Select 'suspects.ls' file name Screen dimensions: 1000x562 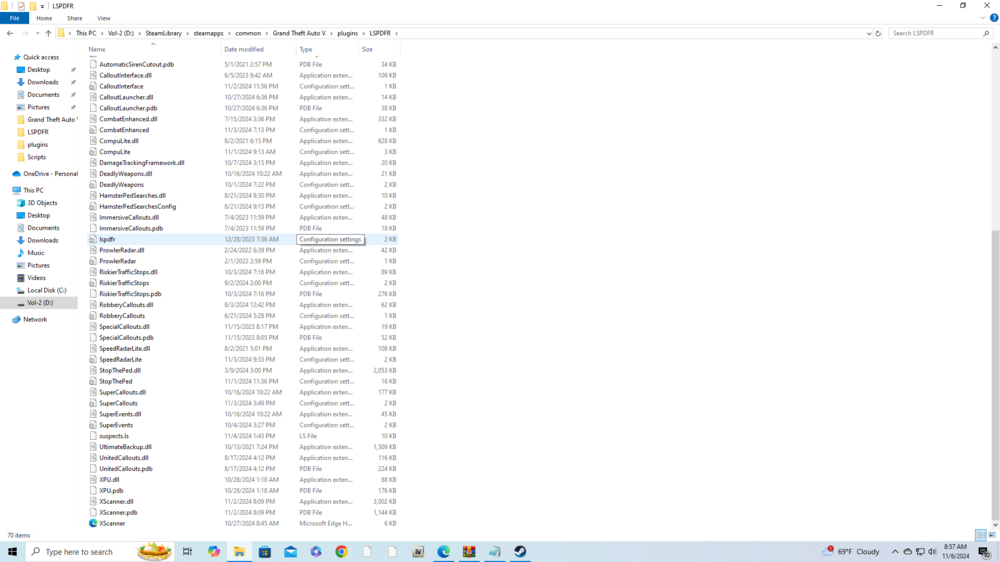(x=114, y=436)
